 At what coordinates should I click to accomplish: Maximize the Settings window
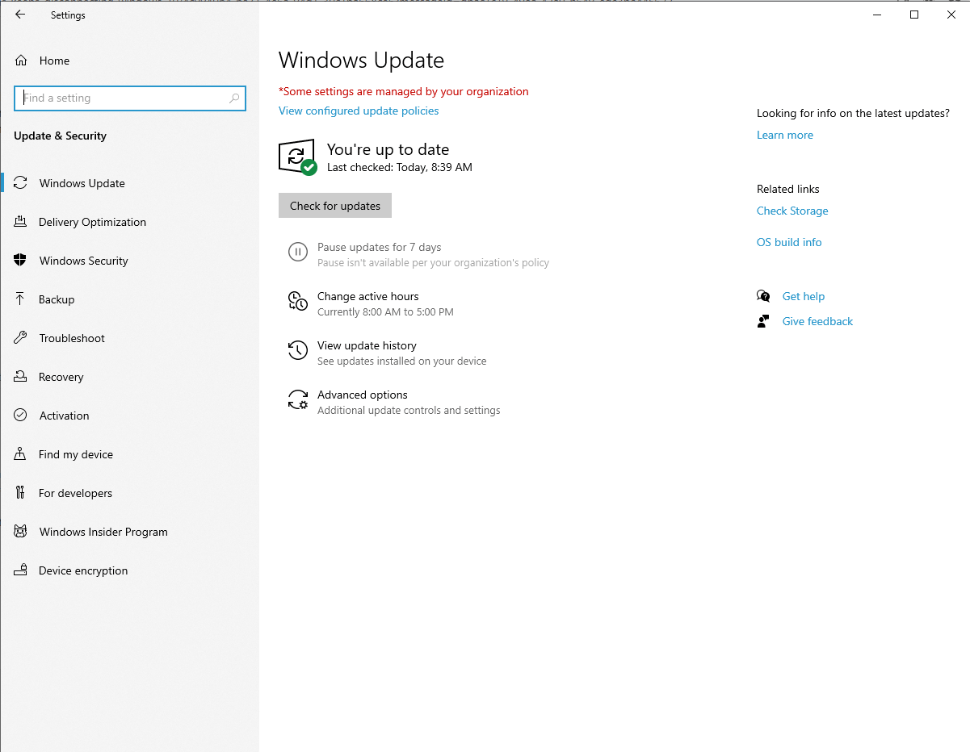tap(914, 14)
